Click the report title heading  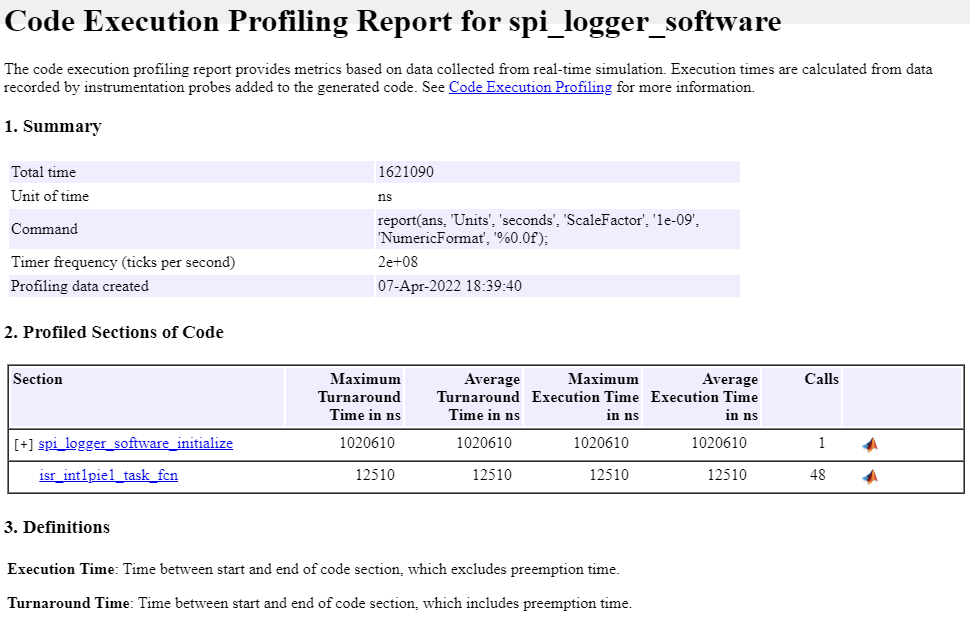pyautogui.click(x=393, y=22)
